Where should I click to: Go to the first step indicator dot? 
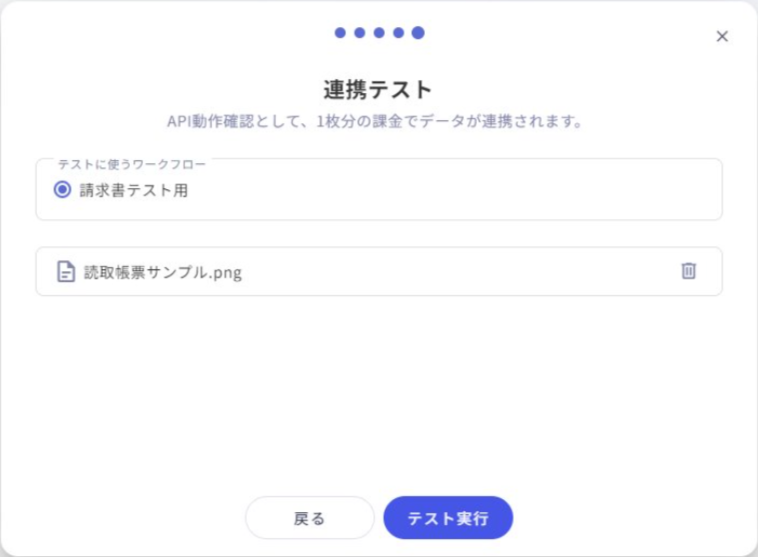pos(340,32)
